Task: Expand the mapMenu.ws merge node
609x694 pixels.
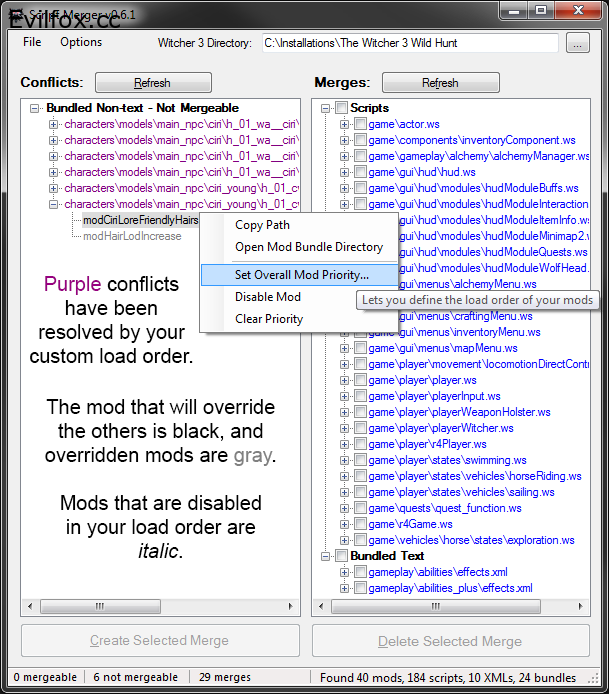Action: click(344, 348)
